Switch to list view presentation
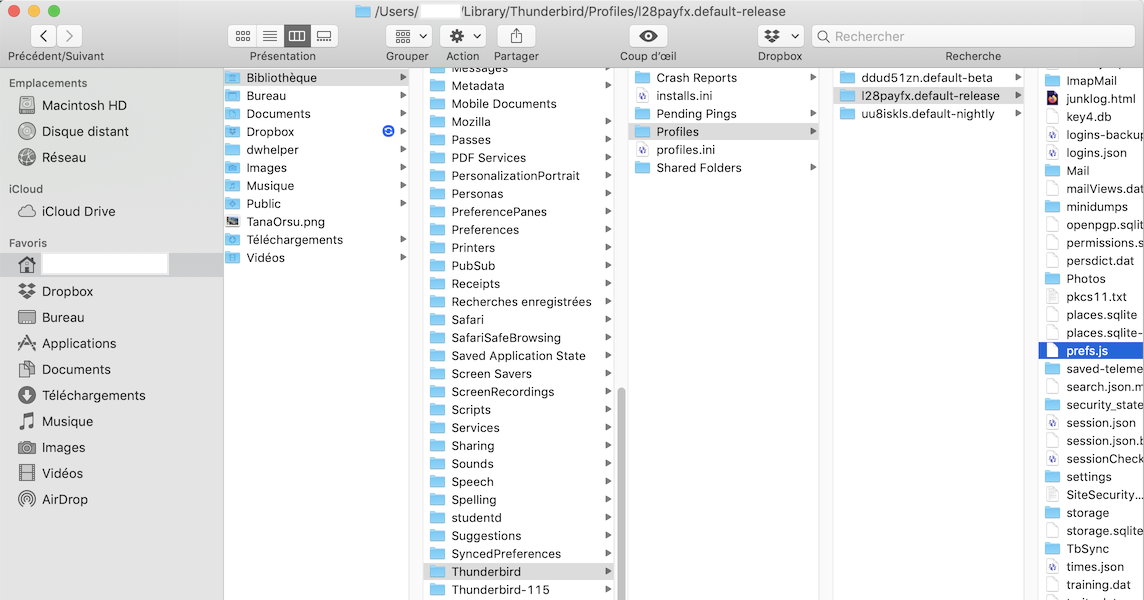1144x600 pixels. tap(270, 36)
